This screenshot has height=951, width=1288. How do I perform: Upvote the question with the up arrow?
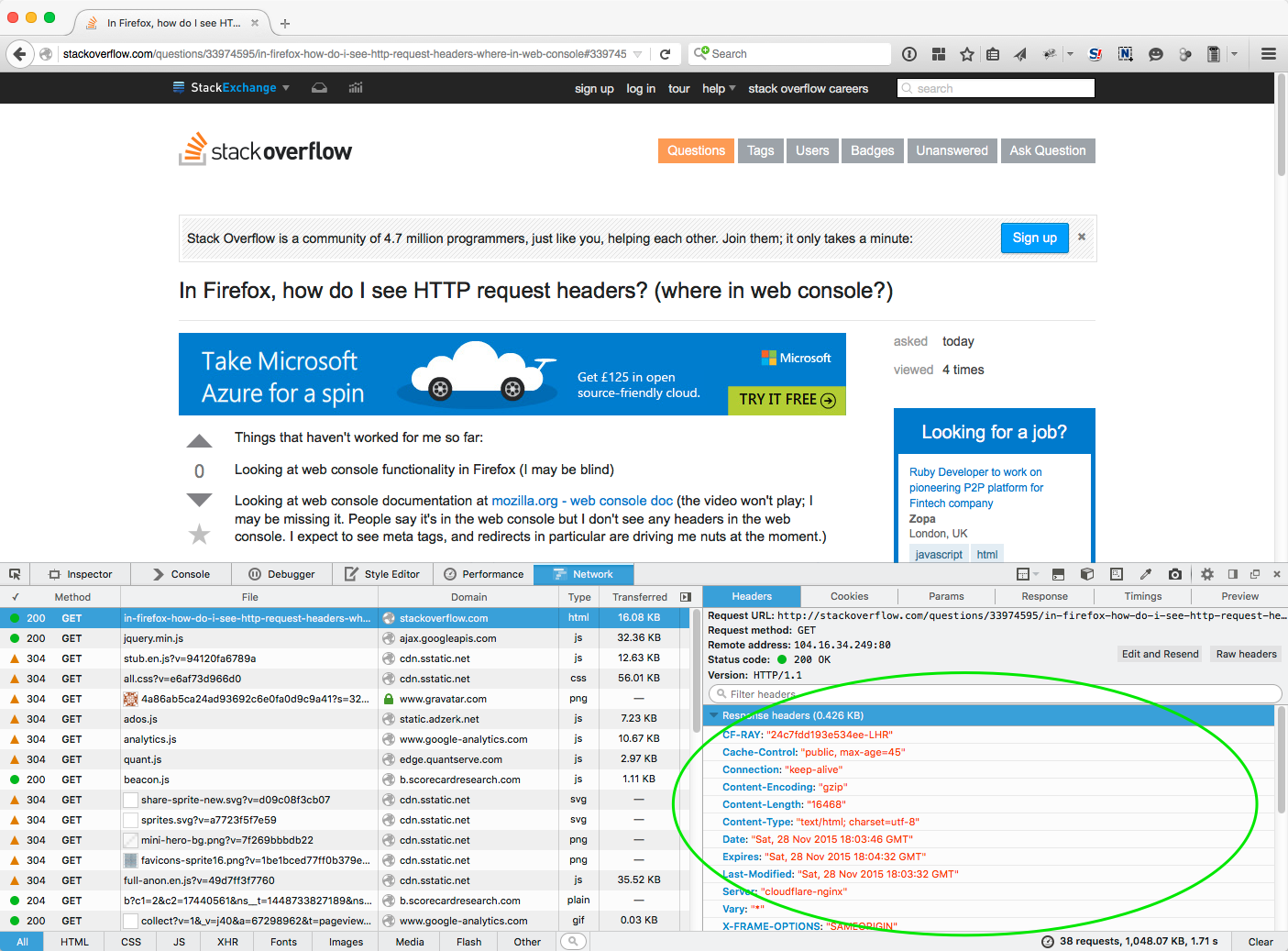point(199,441)
